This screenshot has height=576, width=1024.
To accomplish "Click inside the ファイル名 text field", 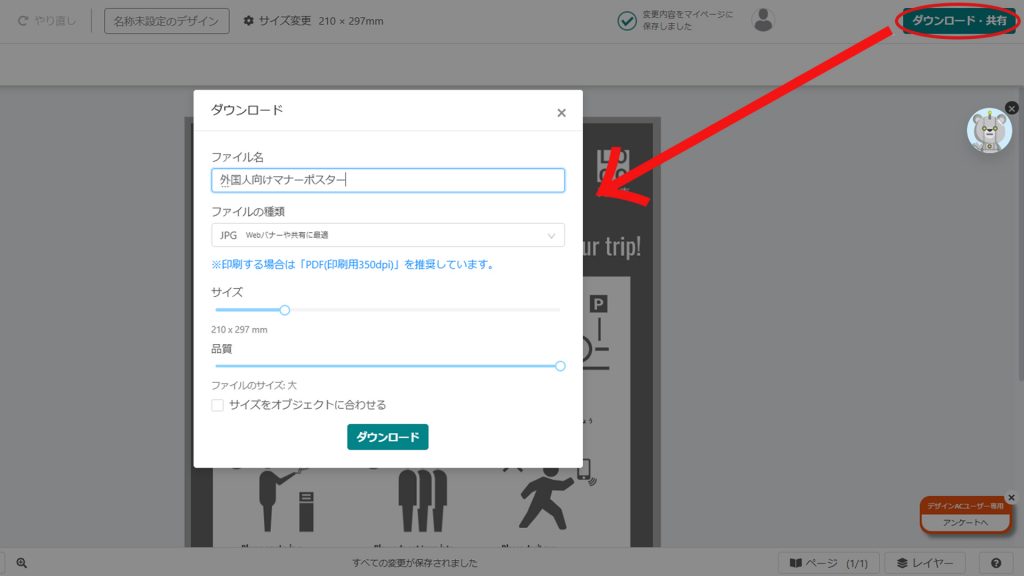I will point(388,180).
